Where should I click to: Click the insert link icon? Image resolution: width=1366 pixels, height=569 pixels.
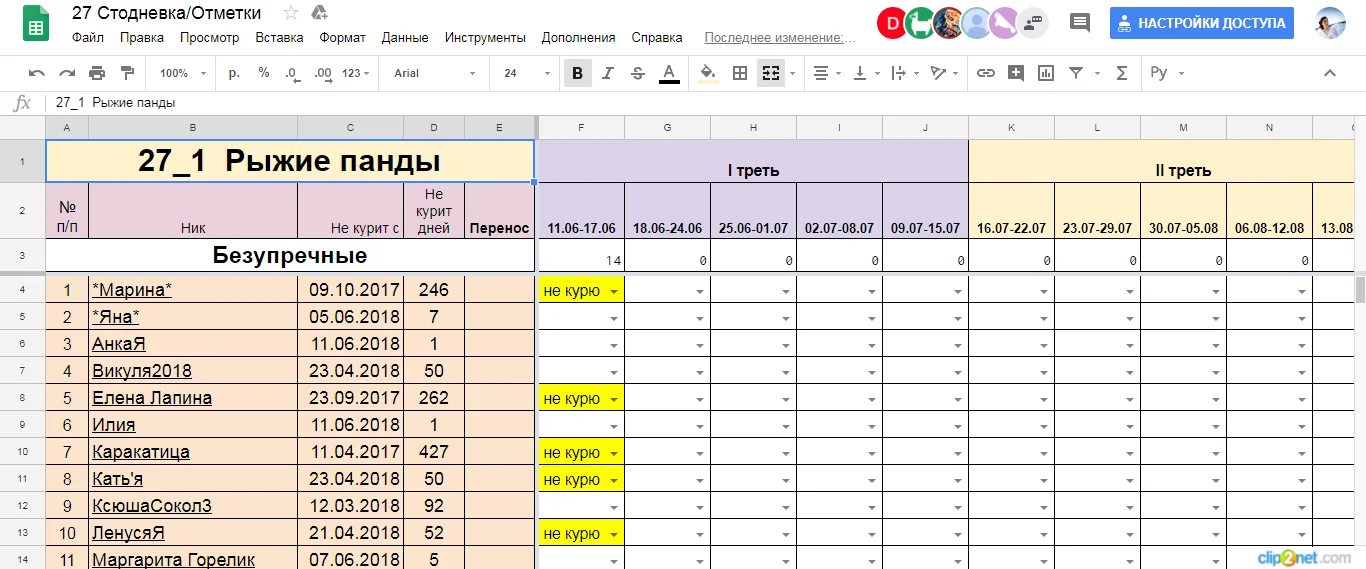coord(986,73)
